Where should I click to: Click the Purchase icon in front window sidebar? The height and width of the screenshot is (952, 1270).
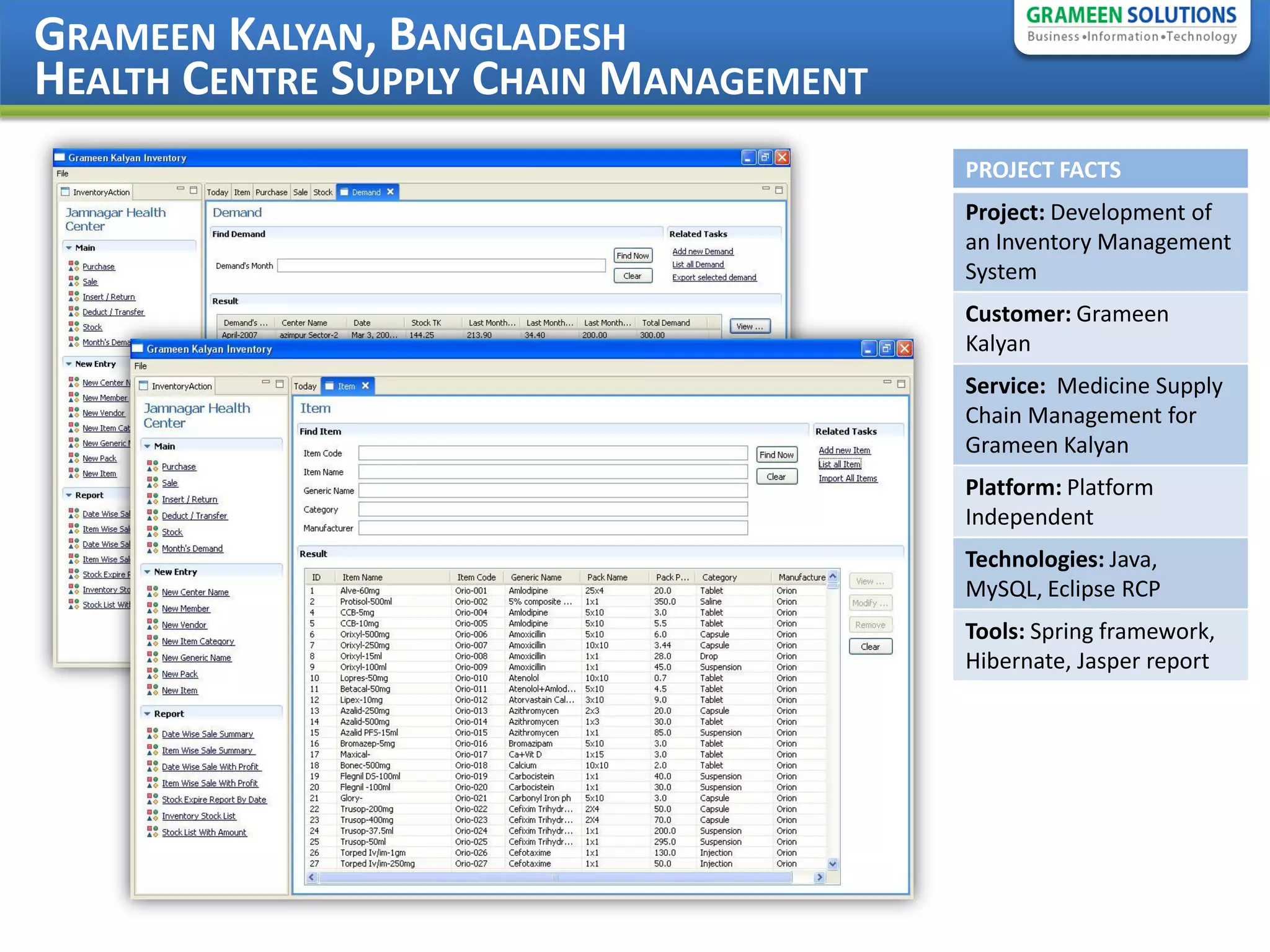coord(152,466)
